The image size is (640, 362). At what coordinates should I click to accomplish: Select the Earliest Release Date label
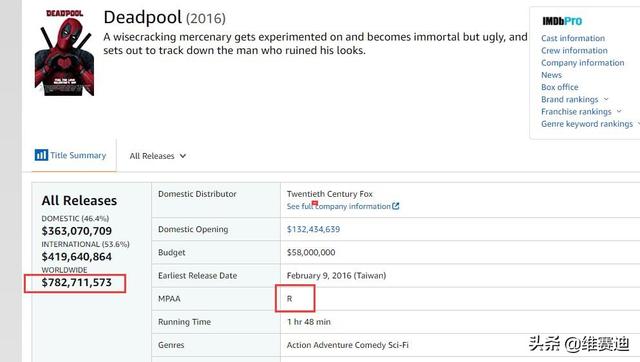(x=198, y=276)
